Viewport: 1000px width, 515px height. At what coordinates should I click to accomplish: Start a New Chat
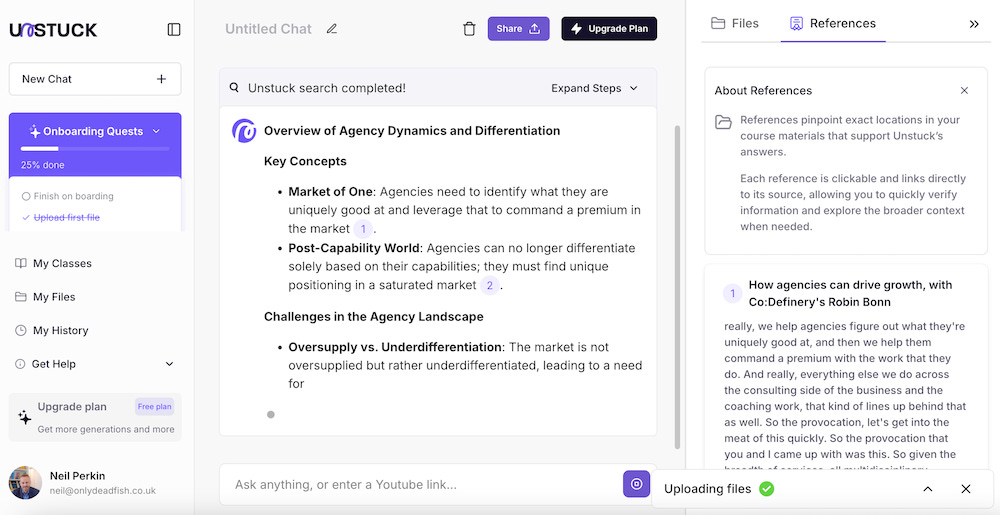click(95, 79)
